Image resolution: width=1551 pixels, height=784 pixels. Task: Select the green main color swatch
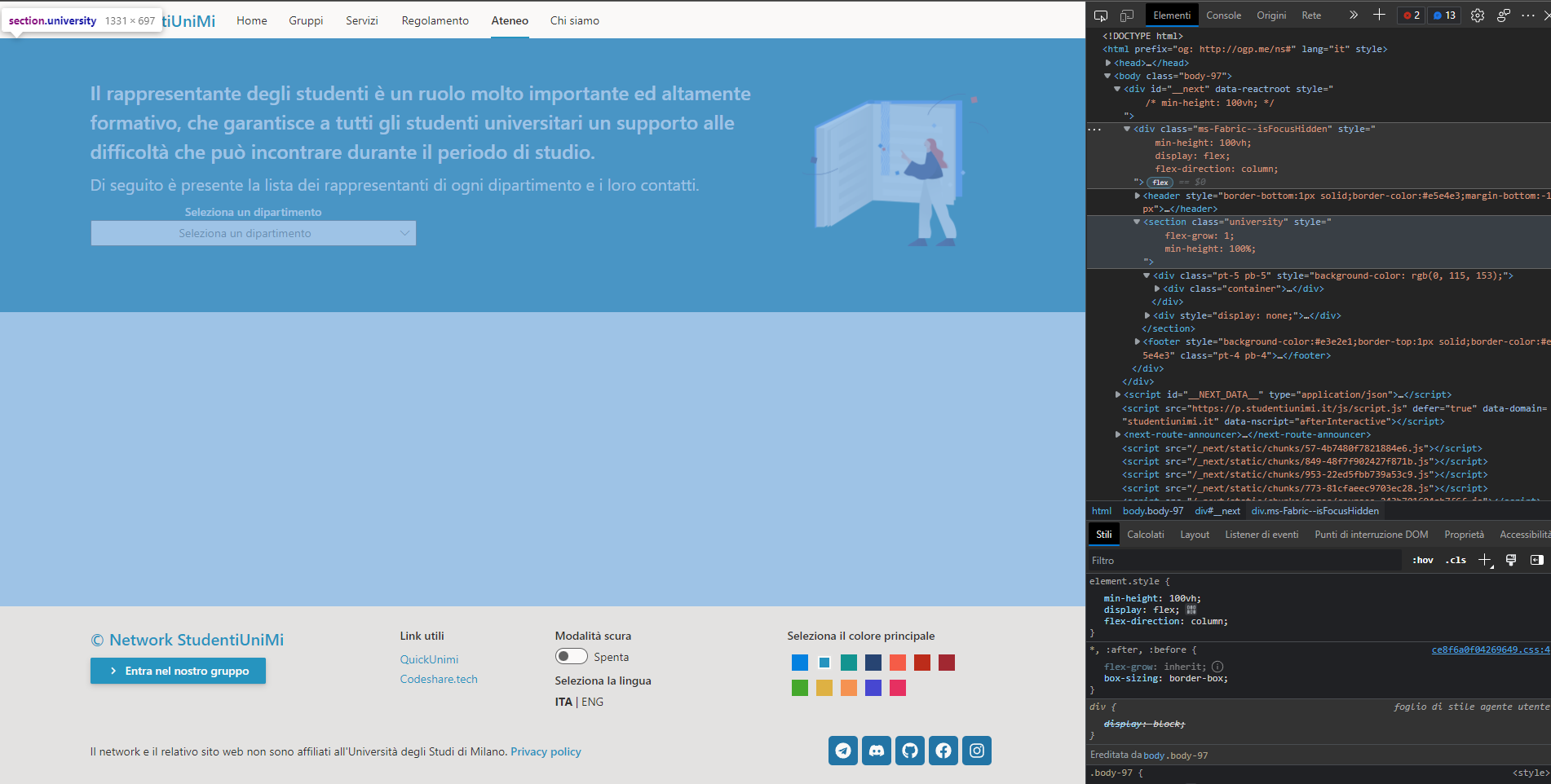(x=800, y=688)
